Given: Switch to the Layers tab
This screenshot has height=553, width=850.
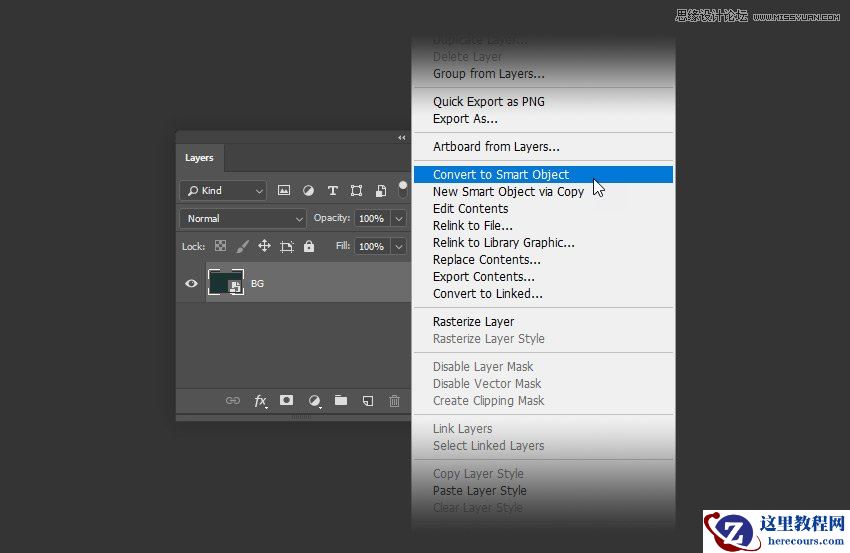Looking at the screenshot, I should point(199,158).
